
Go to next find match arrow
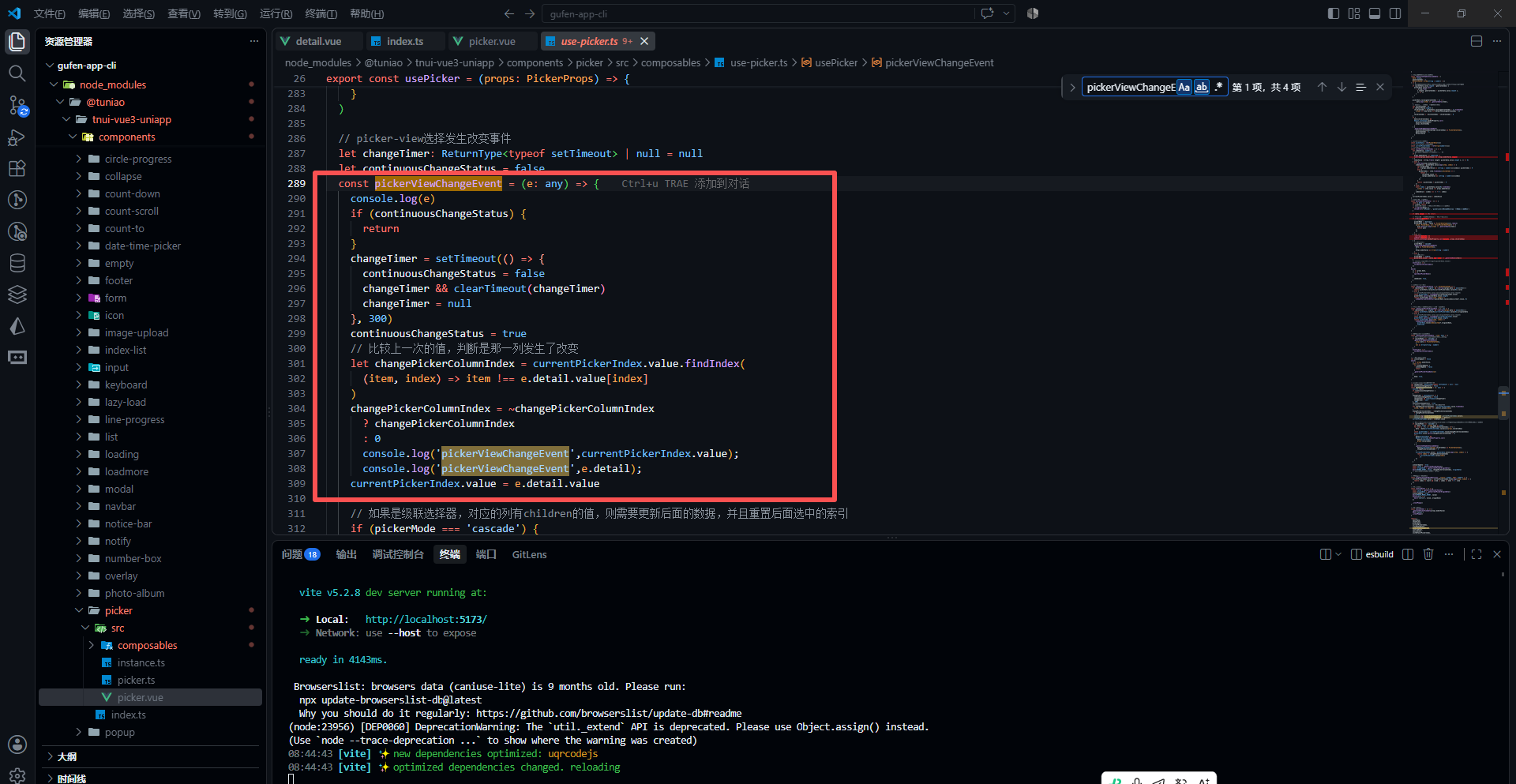1342,87
